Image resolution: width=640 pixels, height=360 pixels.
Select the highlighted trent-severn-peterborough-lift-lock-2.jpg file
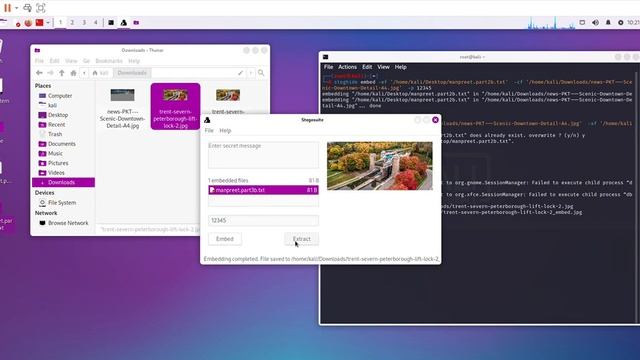click(x=176, y=107)
